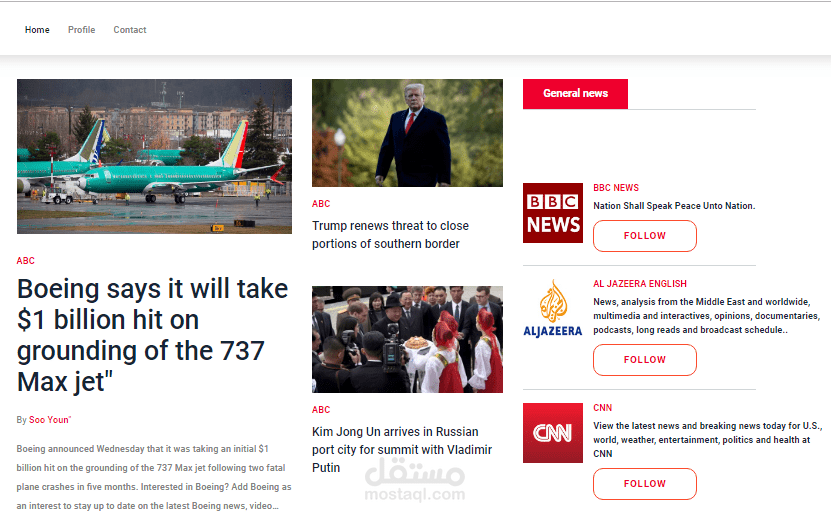Click author name Soo Youn

tap(49, 420)
